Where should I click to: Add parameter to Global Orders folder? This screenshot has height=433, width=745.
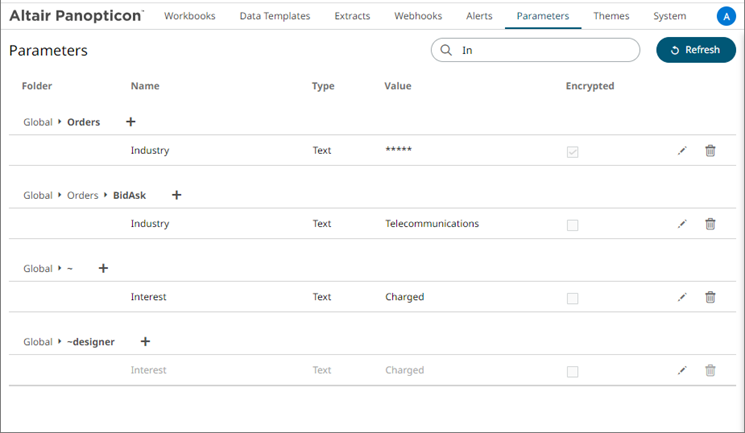pyautogui.click(x=130, y=122)
